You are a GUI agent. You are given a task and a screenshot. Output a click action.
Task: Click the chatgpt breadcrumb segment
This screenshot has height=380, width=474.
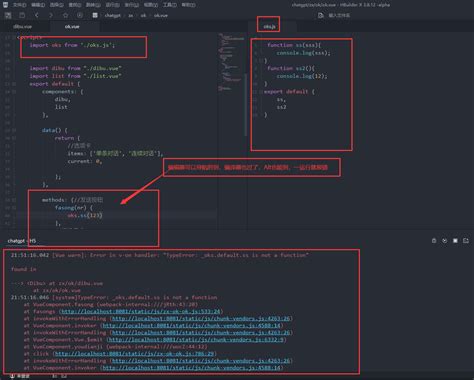[112, 15]
